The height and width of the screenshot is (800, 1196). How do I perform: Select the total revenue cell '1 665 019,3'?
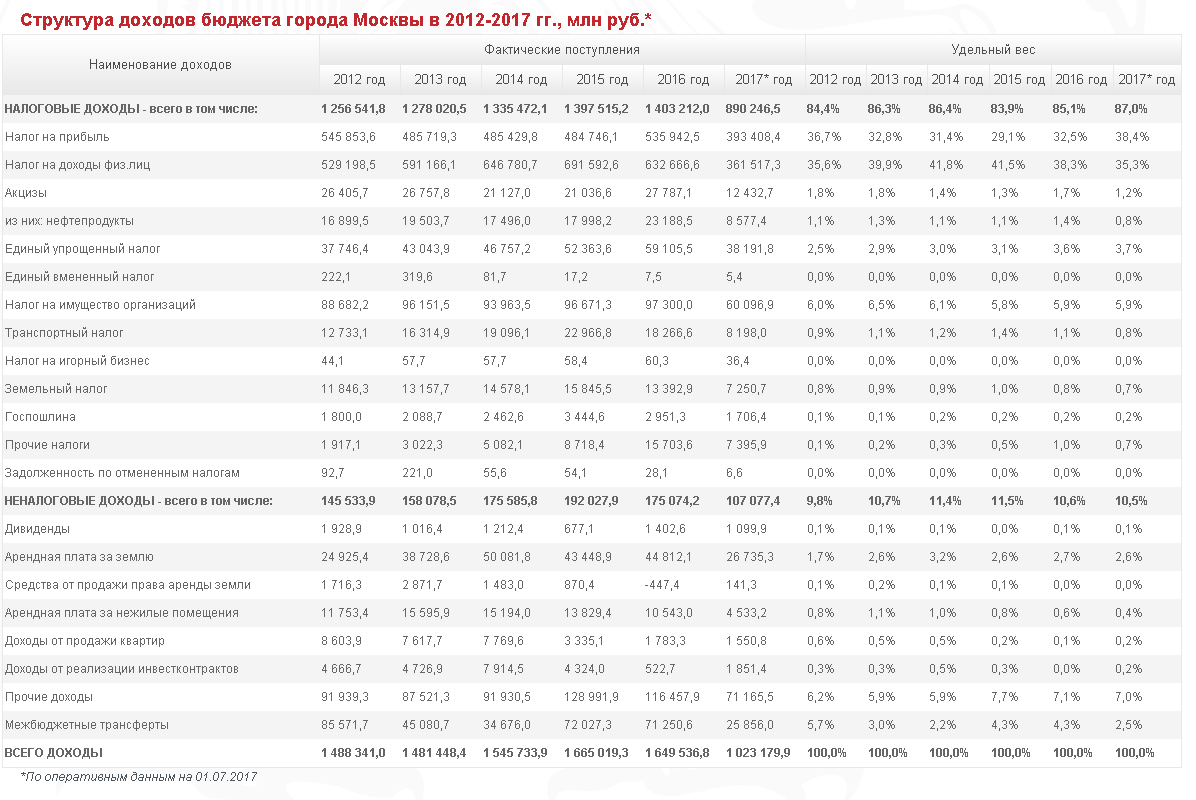point(596,753)
